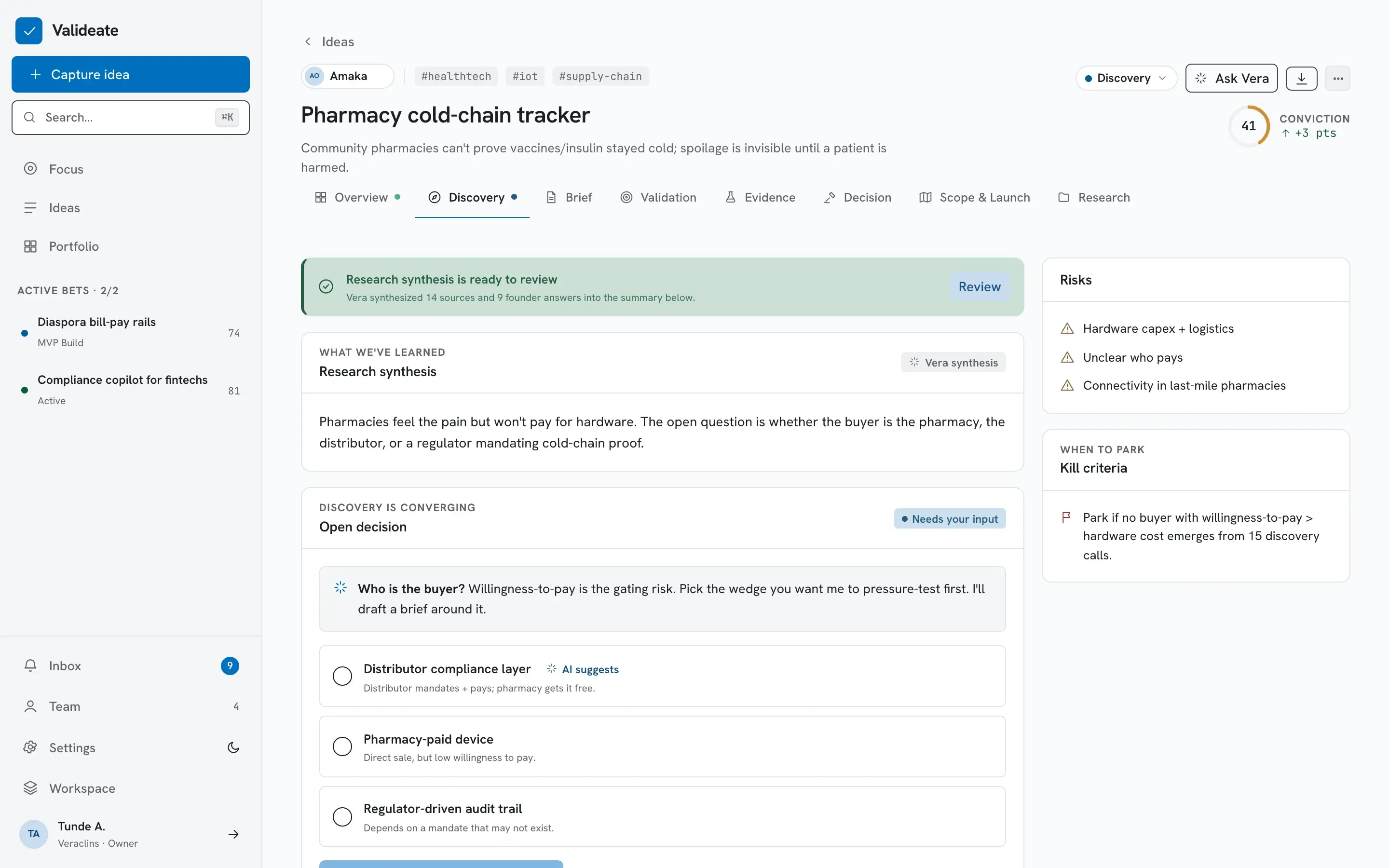
Task: Open Ideas in the sidebar
Action: click(130, 208)
